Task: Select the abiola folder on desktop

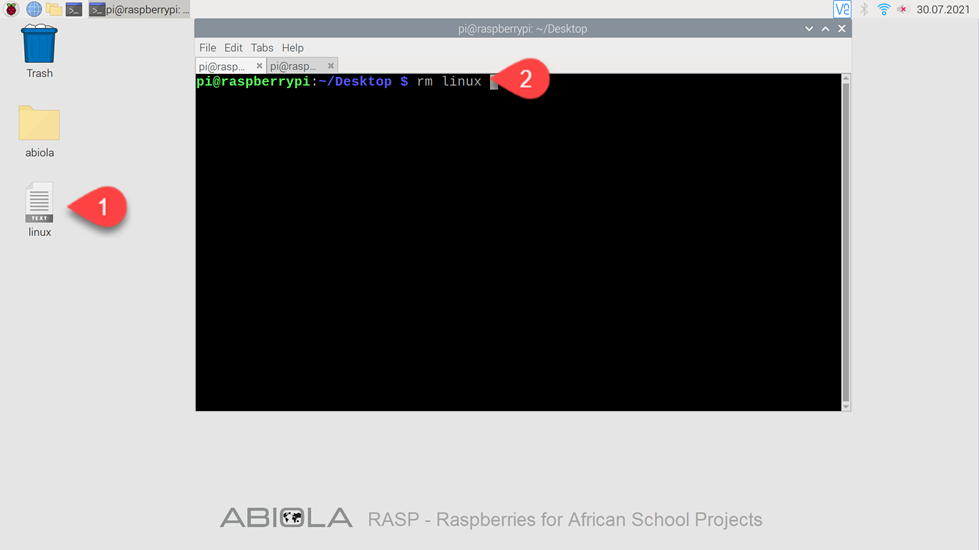Action: click(x=39, y=132)
